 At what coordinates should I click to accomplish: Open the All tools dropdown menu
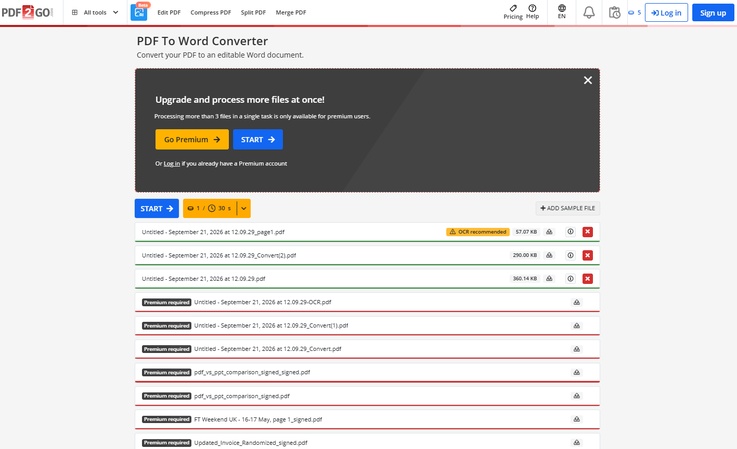[x=94, y=12]
